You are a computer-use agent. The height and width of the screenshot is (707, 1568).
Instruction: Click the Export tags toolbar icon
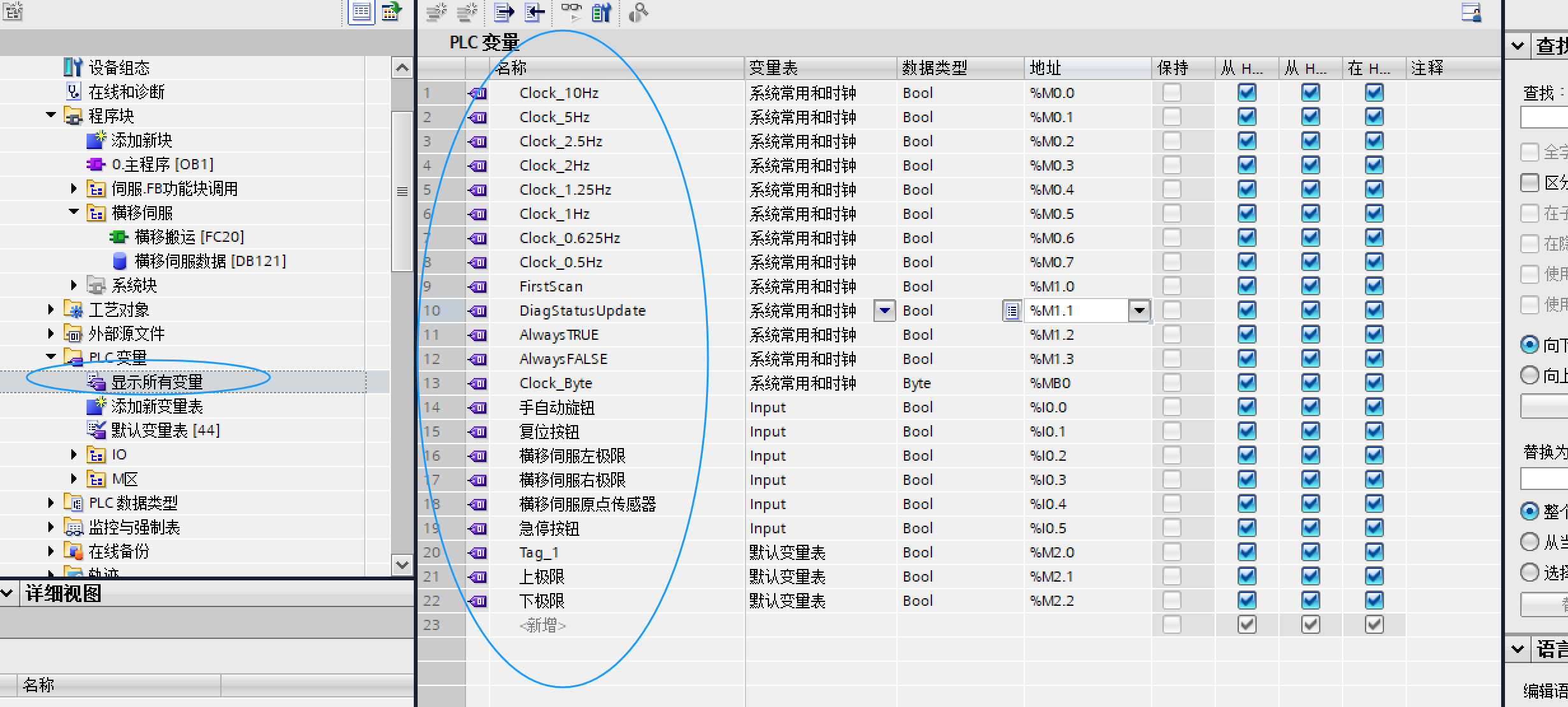504,12
